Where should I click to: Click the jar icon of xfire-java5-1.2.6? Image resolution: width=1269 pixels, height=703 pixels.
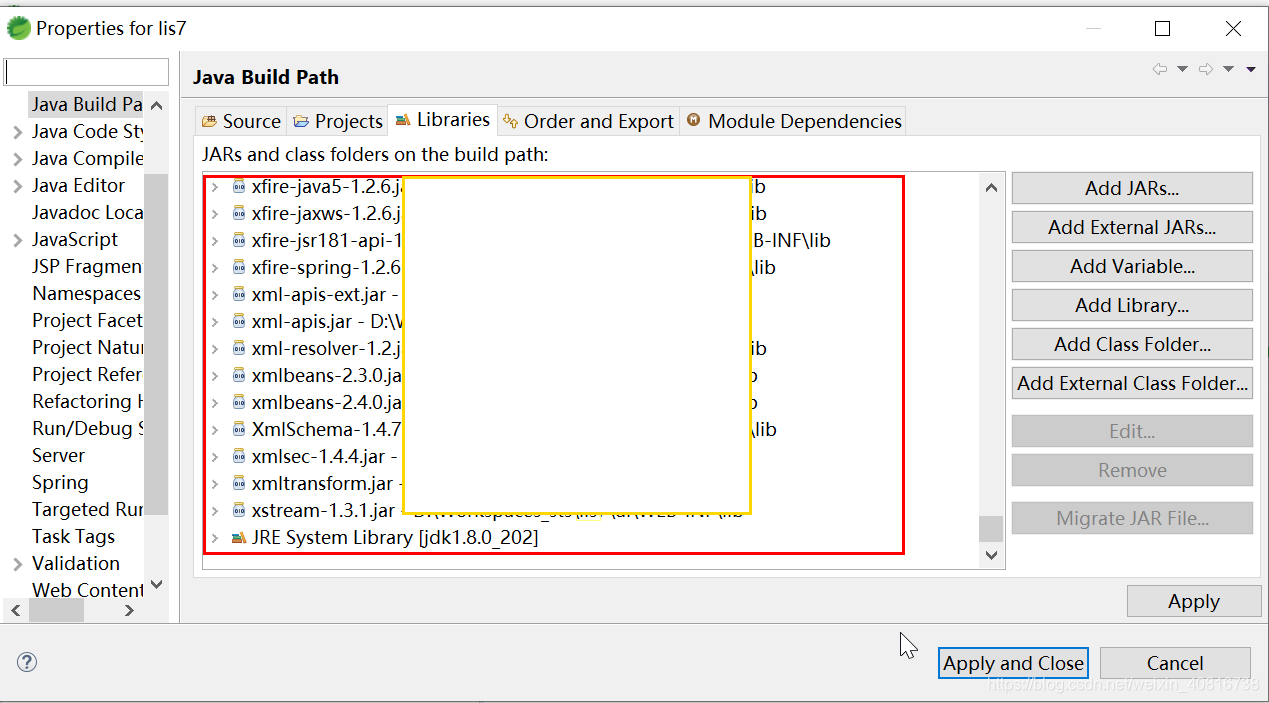coord(239,186)
